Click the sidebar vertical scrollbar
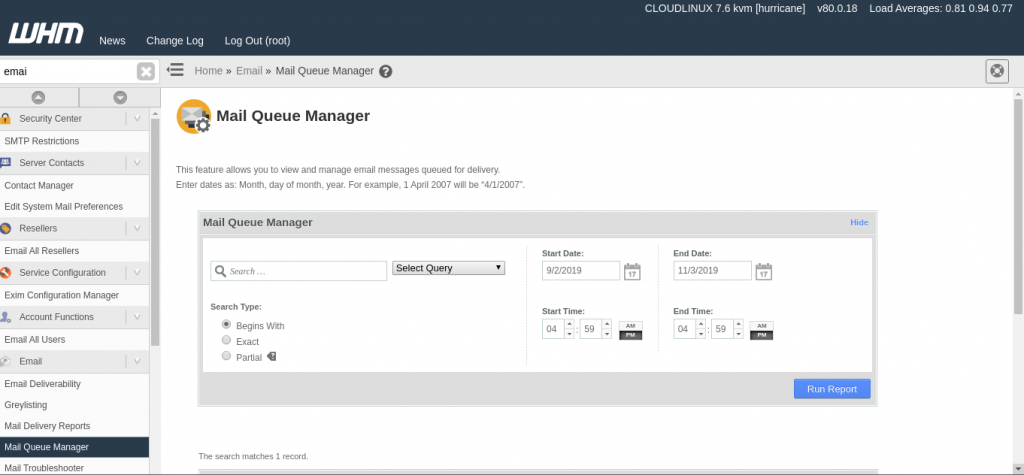Image resolution: width=1024 pixels, height=475 pixels. [155, 232]
